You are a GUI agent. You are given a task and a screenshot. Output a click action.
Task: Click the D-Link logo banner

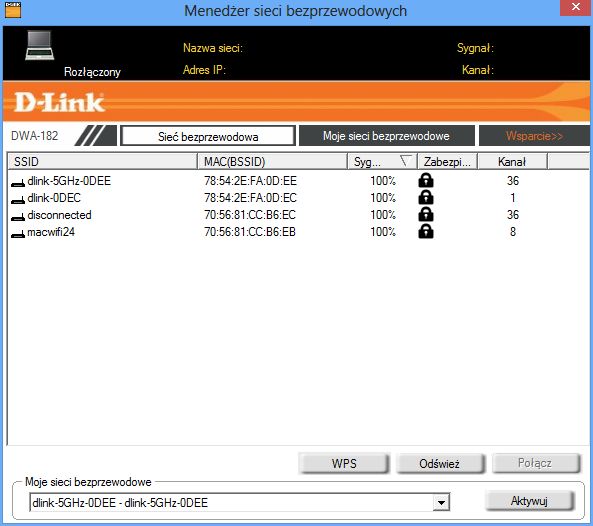59,102
